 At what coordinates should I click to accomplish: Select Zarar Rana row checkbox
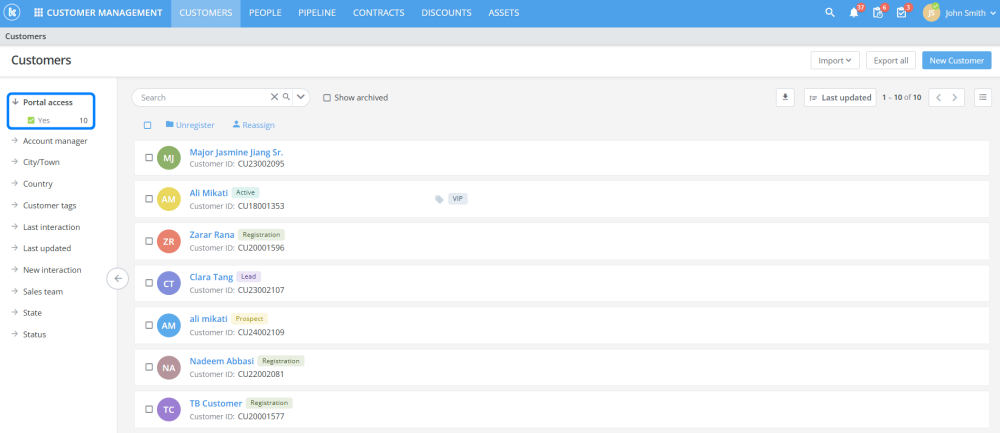click(149, 241)
